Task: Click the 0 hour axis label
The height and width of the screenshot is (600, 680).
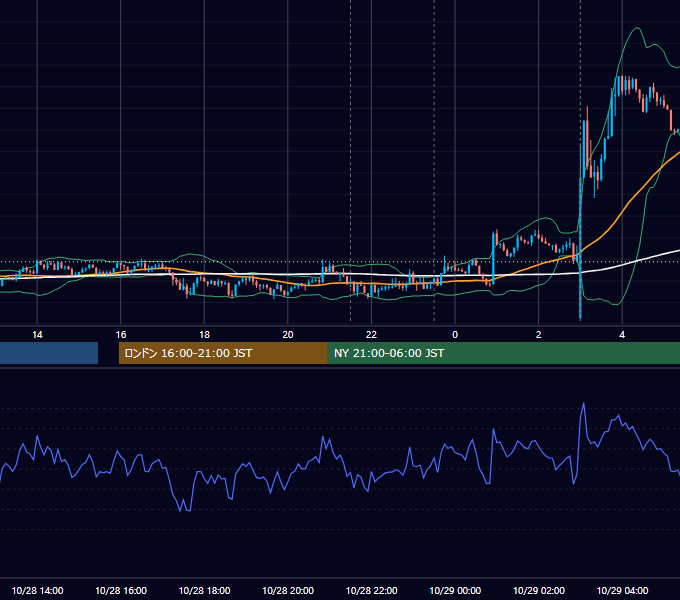Action: pyautogui.click(x=455, y=335)
